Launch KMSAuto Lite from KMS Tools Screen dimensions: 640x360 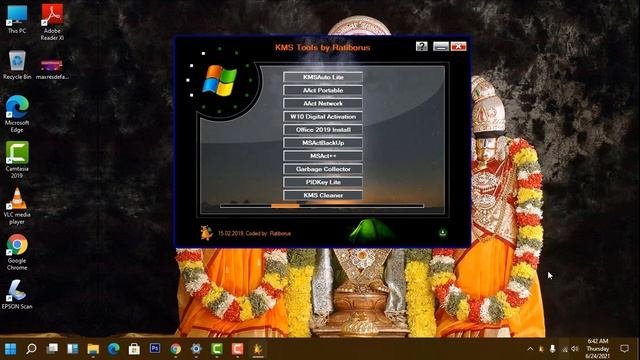323,77
